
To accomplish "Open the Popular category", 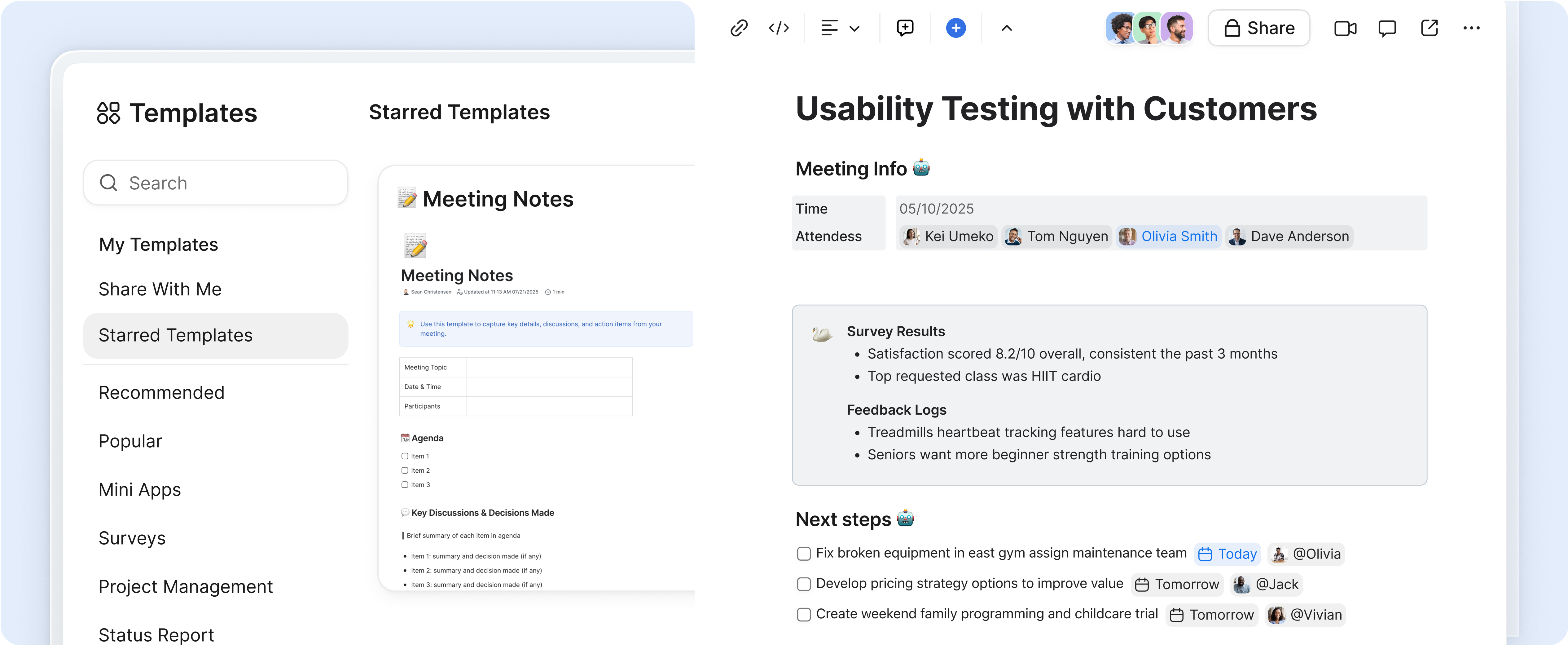I will pos(130,441).
